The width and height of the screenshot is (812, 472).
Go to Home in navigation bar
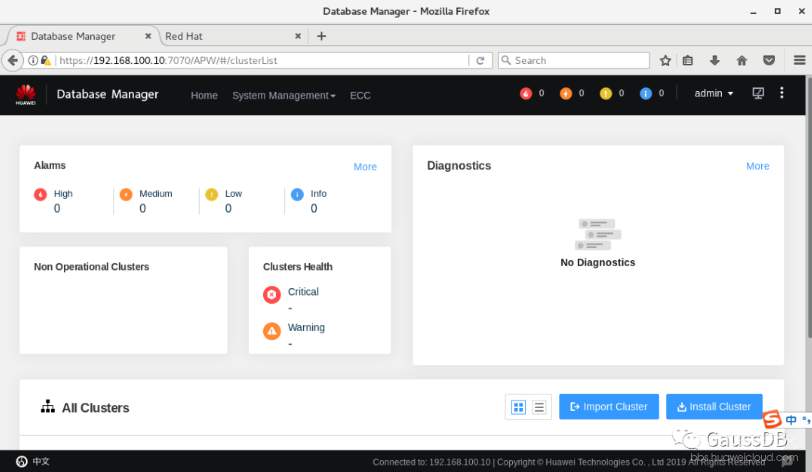point(204,95)
